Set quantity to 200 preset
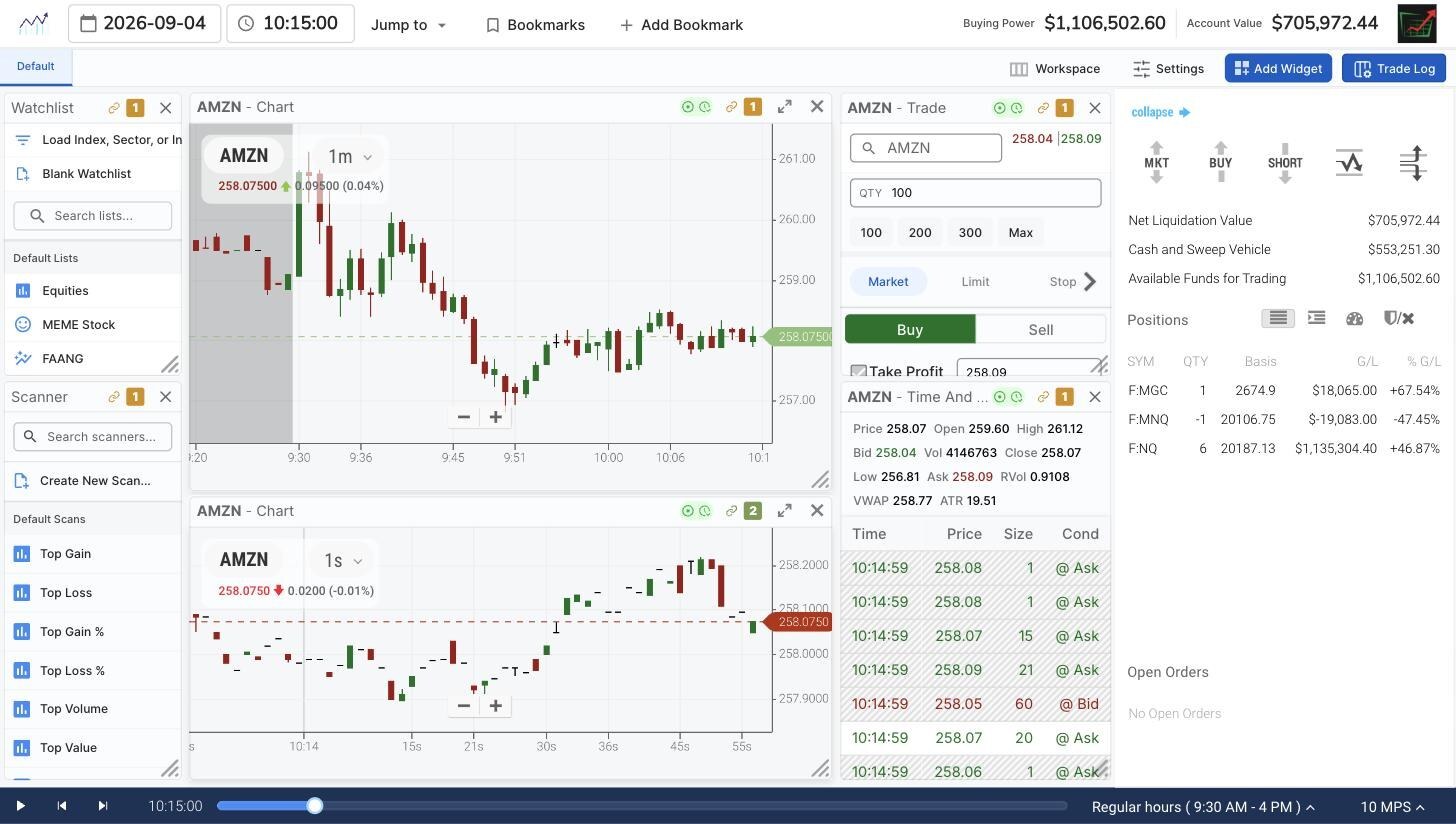The image size is (1456, 824). pos(920,233)
